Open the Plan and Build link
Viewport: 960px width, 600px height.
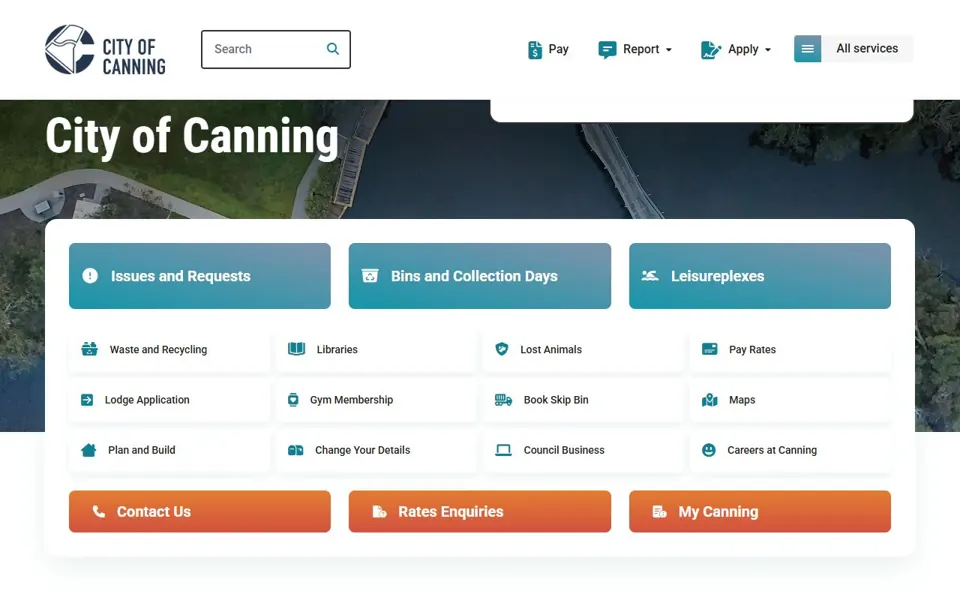point(141,450)
